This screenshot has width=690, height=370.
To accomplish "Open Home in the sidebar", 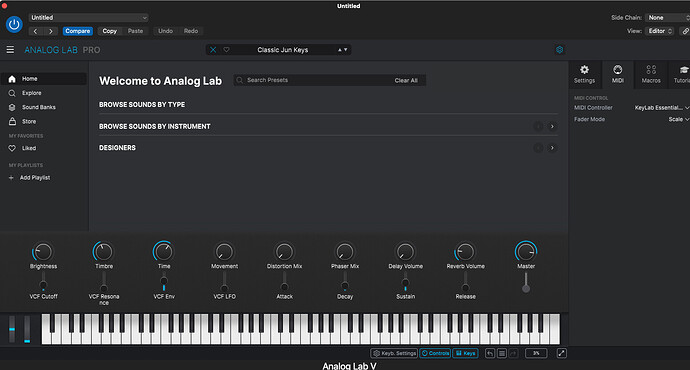I will 44,79.
